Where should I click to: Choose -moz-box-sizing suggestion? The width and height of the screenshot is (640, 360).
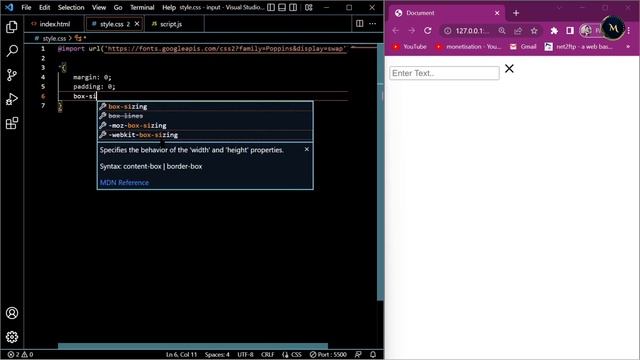(x=205, y=125)
